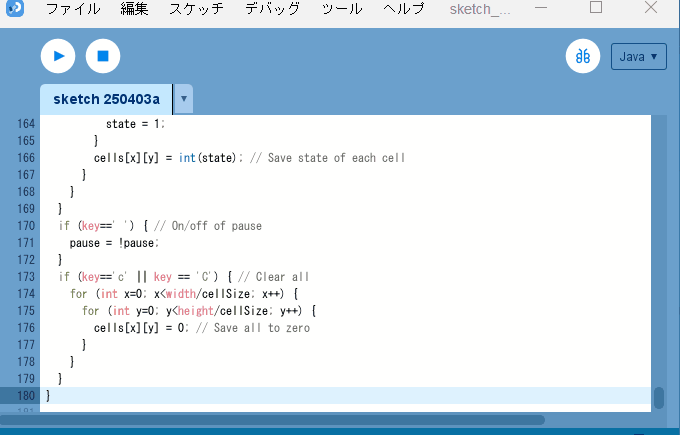
Task: Minimize the Processing window
Action: coord(541,8)
